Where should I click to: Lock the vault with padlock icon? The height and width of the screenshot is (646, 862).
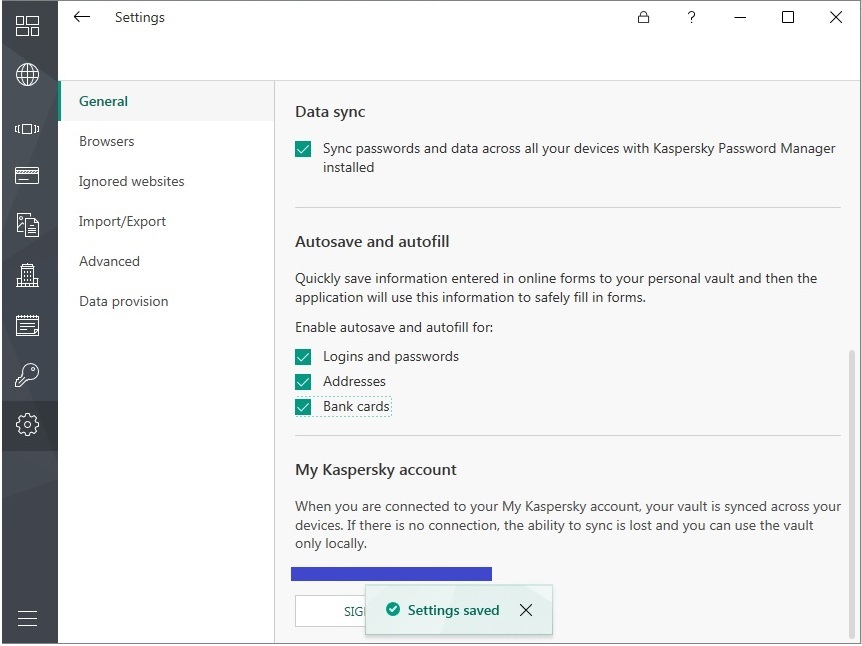point(643,17)
